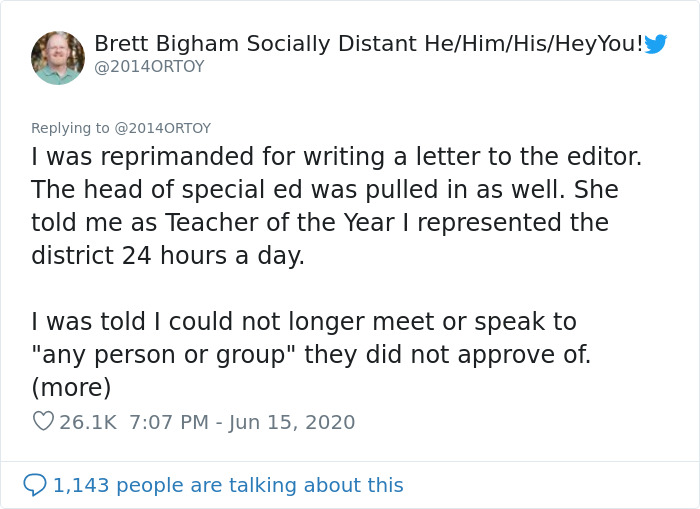Click the 'letter to the editor' phrase
Viewport: 700px width, 509px height.
[540, 157]
